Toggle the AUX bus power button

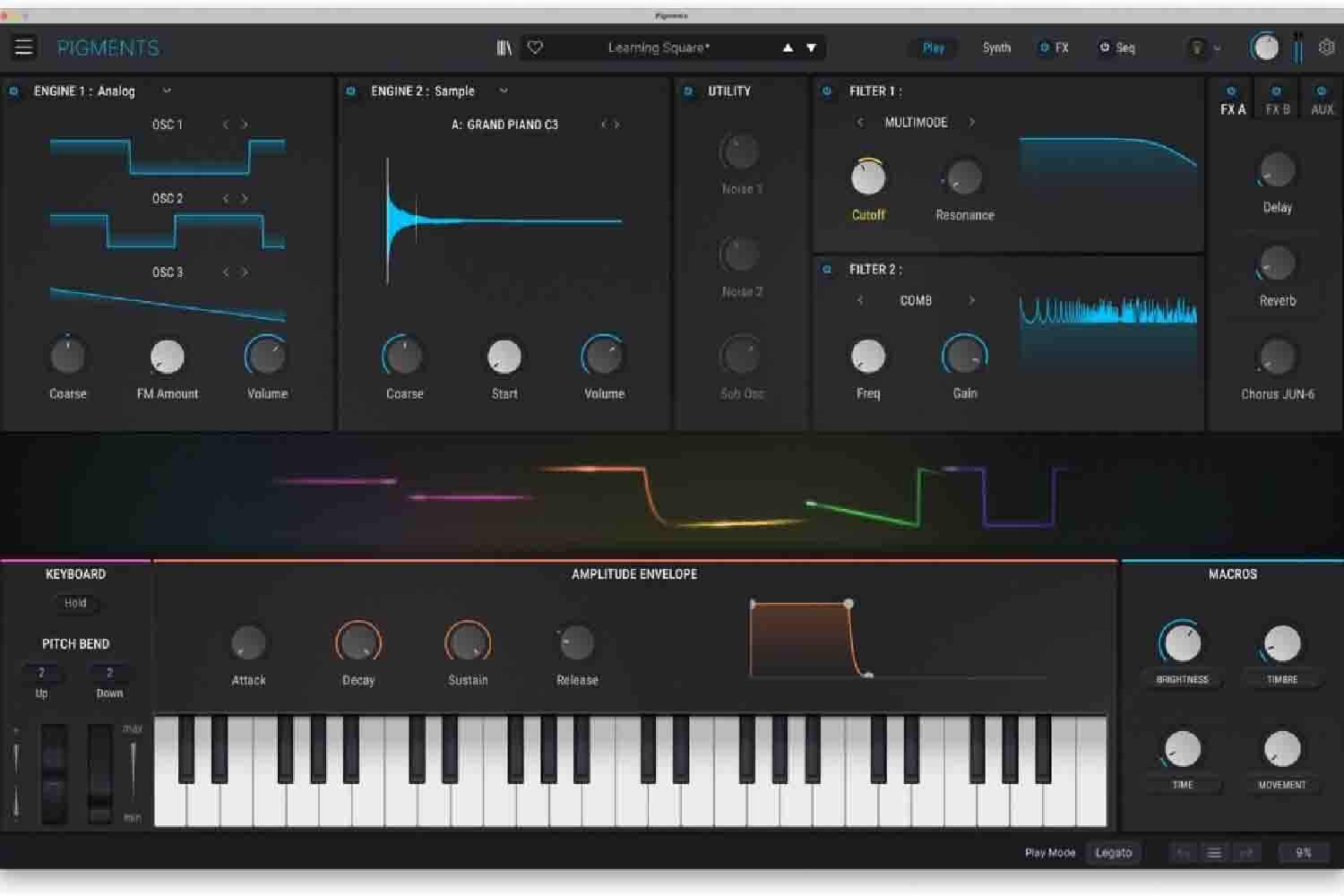pyautogui.click(x=1321, y=91)
